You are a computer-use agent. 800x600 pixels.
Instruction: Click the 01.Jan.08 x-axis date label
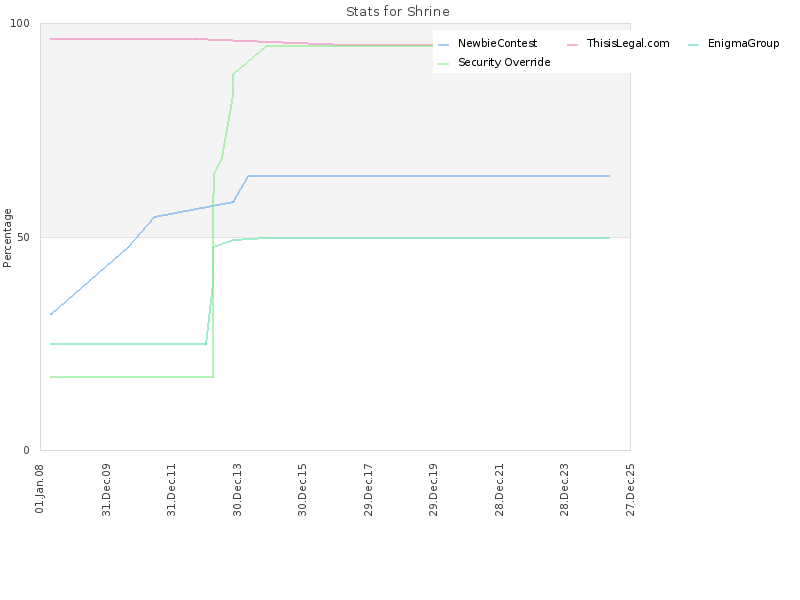pyautogui.click(x=39, y=488)
